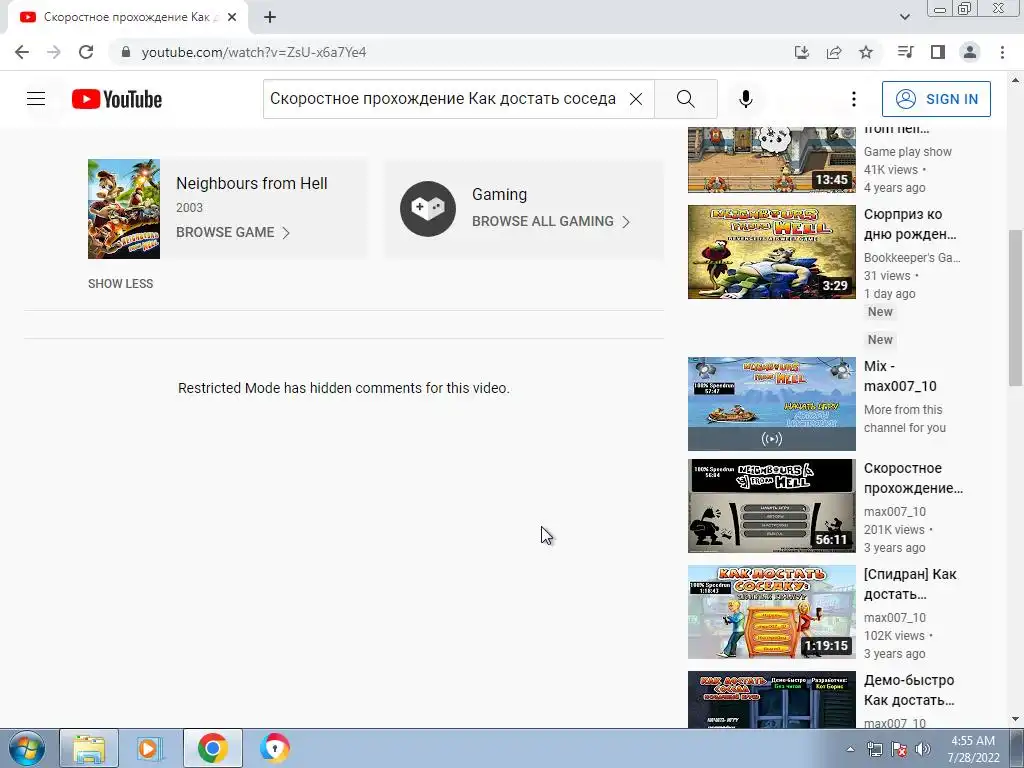This screenshot has width=1024, height=768.
Task: Click the scrollbar up arrow
Action: [1015, 81]
